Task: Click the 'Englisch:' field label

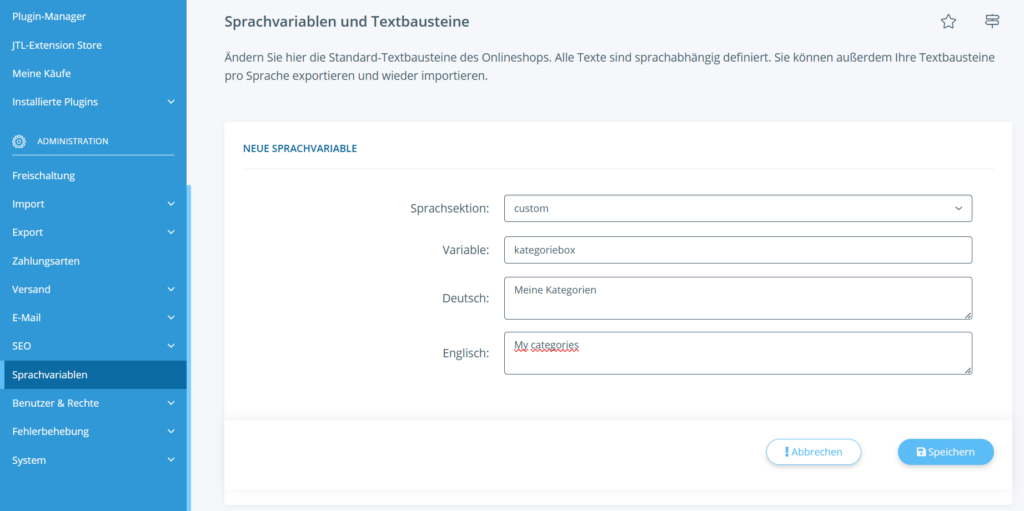Action: coord(466,353)
